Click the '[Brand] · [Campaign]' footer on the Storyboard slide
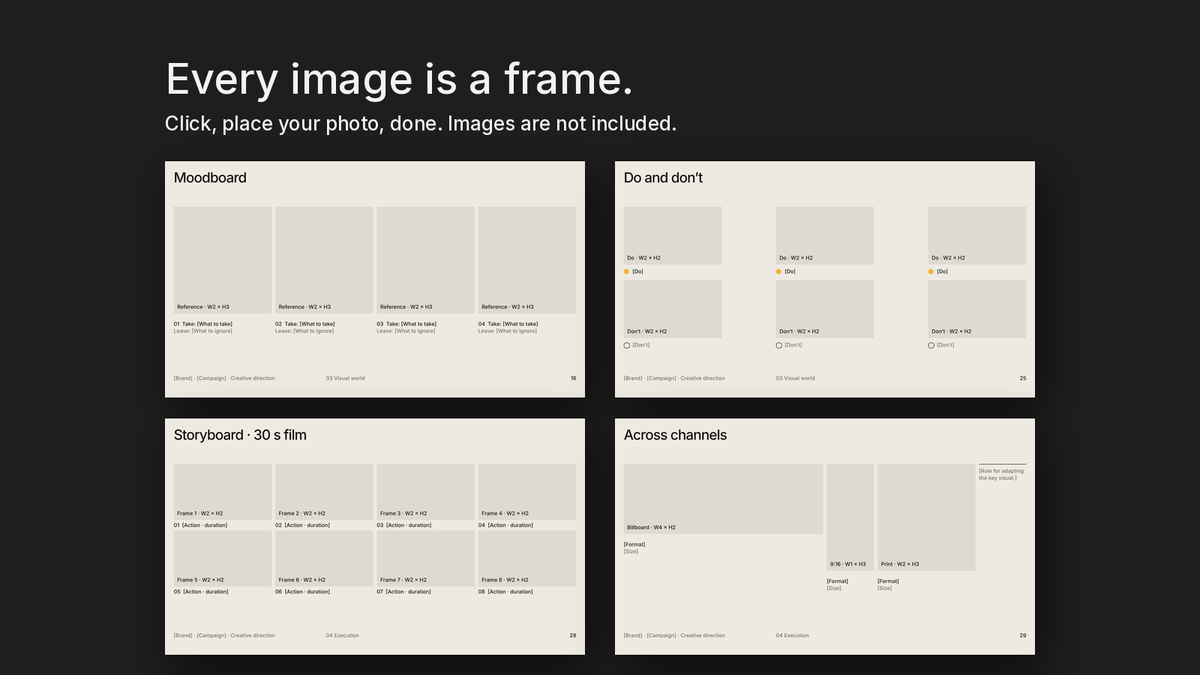The width and height of the screenshot is (1200, 675). (x=224, y=635)
